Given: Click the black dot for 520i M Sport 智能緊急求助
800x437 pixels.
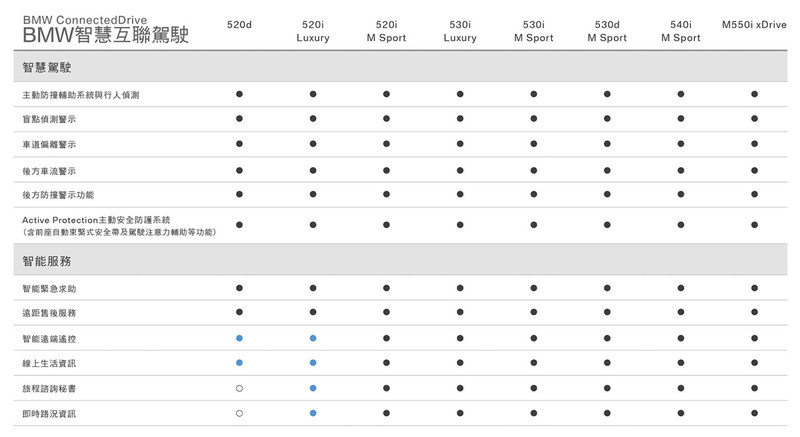Looking at the screenshot, I should click(x=386, y=288).
